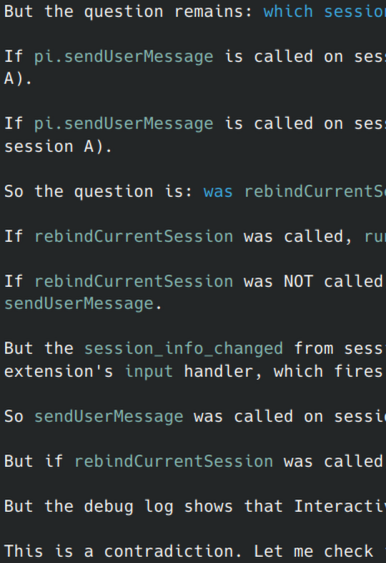The width and height of the screenshot is (386, 563).
Task: Click the word "extension's"
Action: coord(59,371)
